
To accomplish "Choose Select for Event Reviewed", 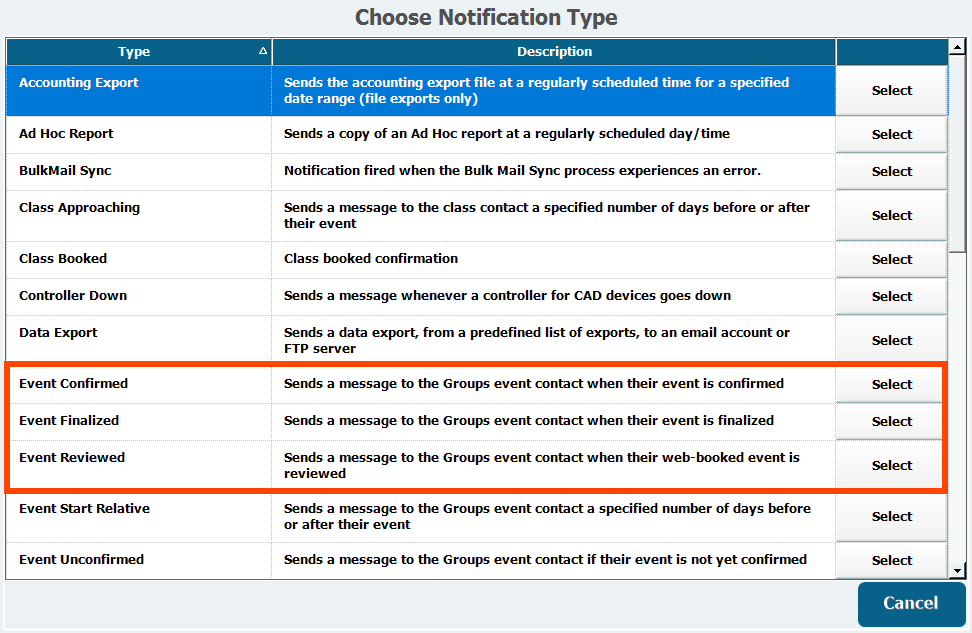I will 891,466.
